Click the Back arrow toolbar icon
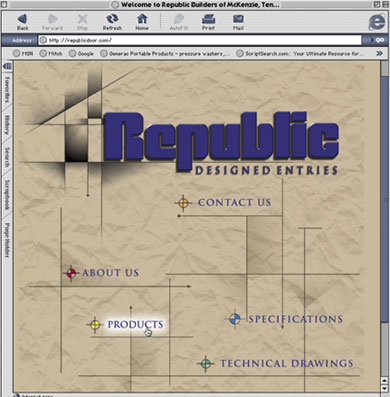This screenshot has width=390, height=397. 22,19
